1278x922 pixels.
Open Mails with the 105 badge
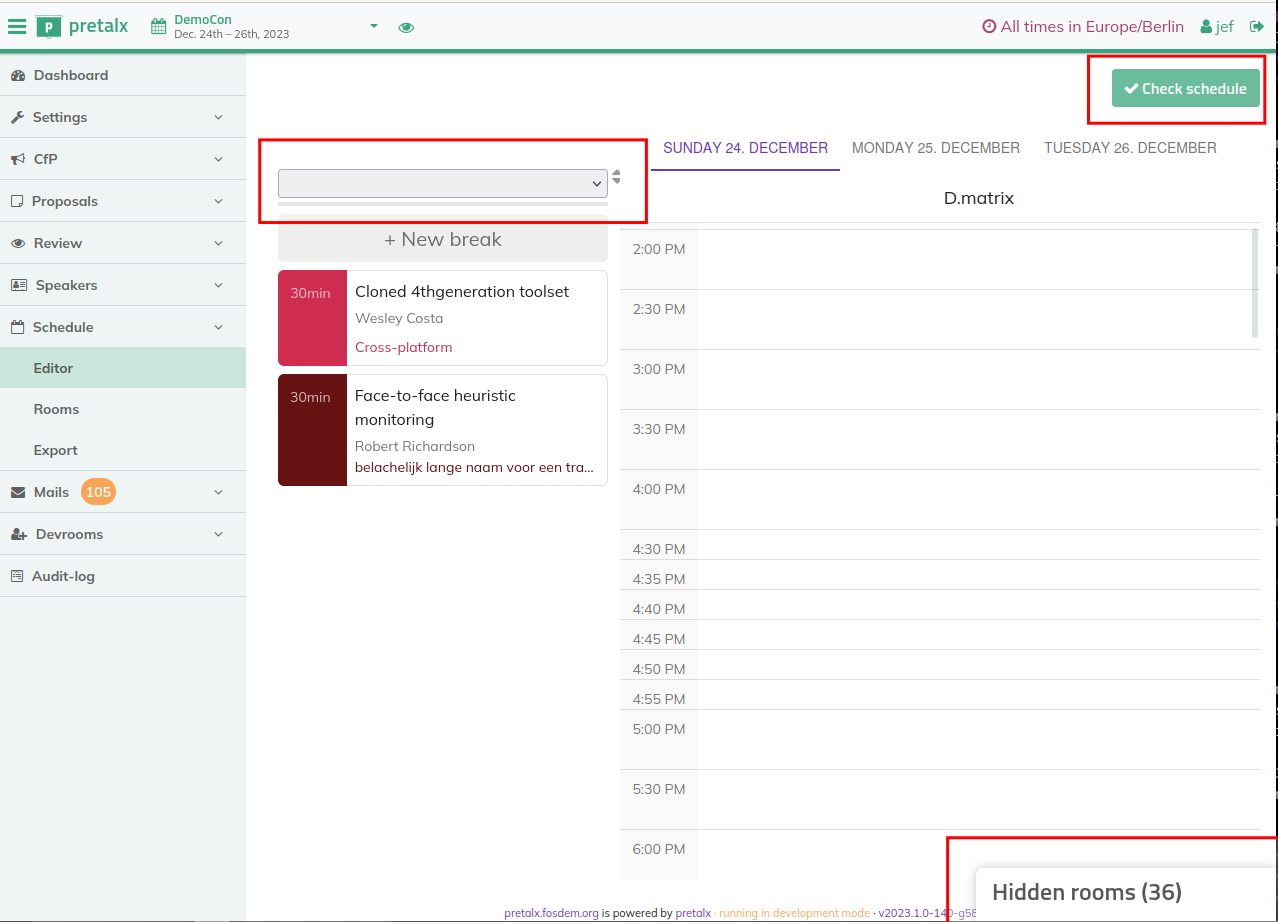tap(52, 492)
